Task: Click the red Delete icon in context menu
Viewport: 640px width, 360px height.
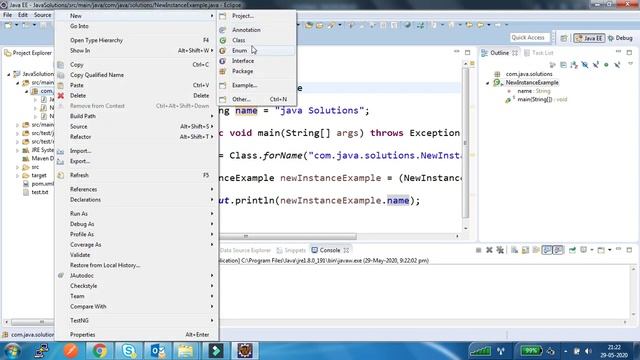Action: coord(61,96)
